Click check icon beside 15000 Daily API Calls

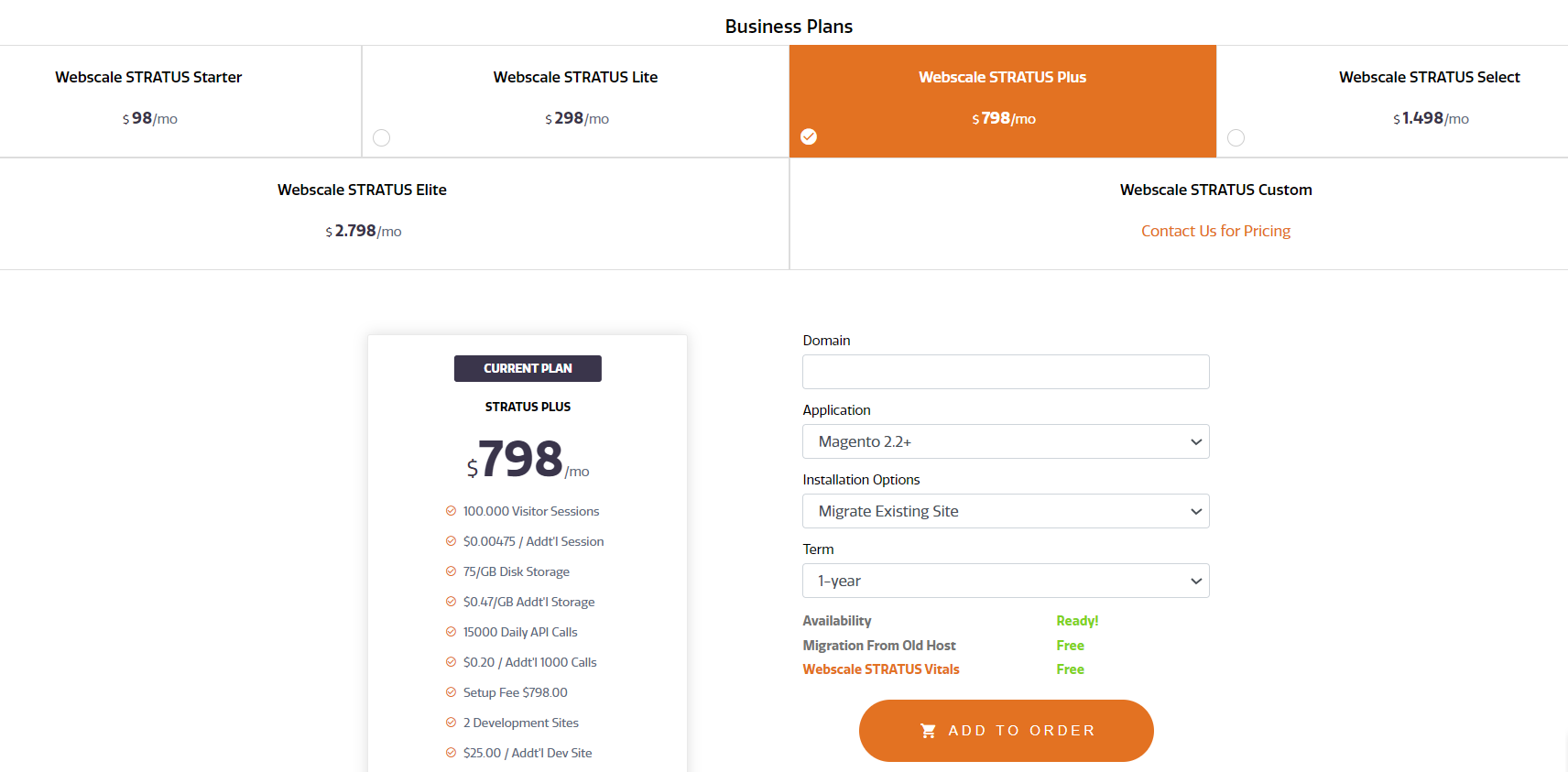[451, 632]
